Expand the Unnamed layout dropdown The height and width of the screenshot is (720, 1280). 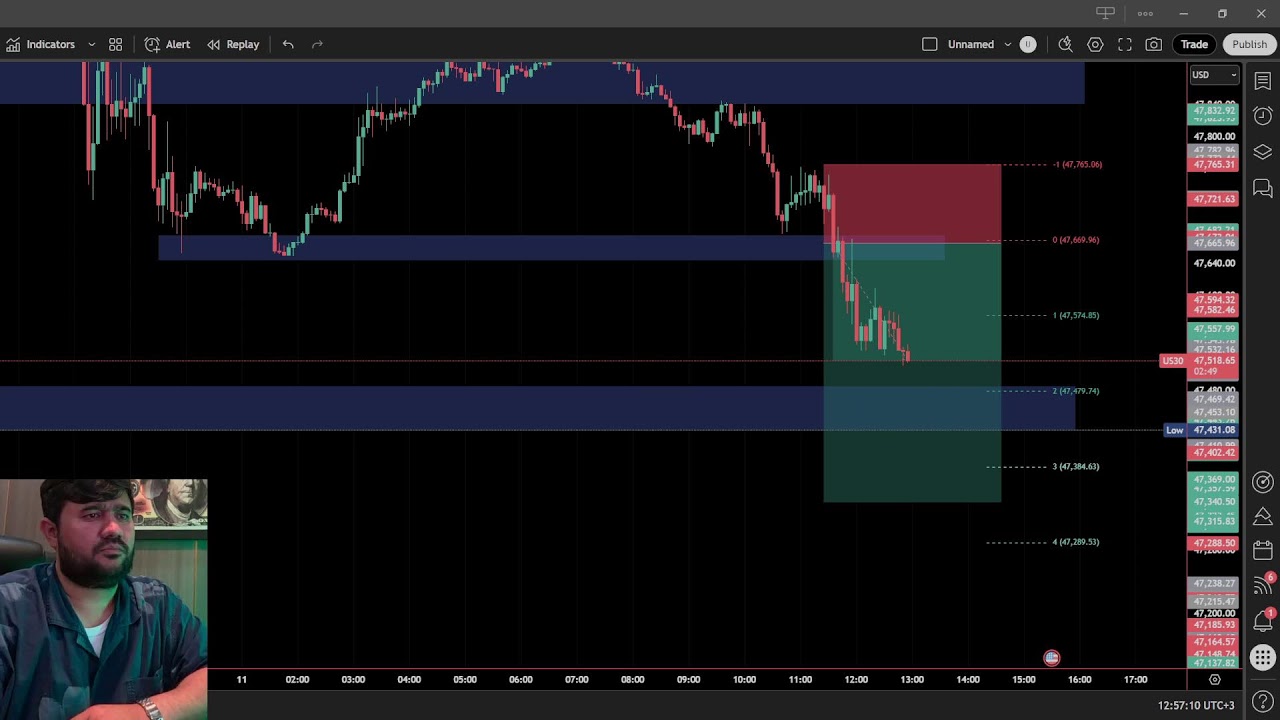[1007, 44]
